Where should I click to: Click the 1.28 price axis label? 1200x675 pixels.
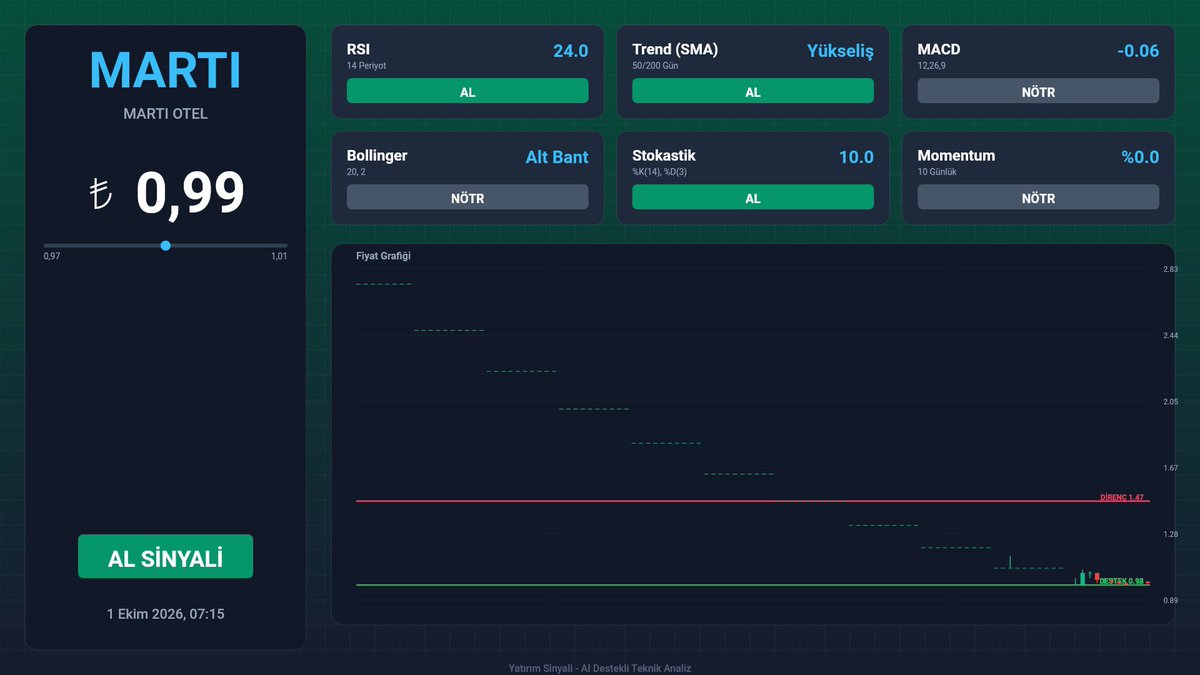click(1170, 535)
